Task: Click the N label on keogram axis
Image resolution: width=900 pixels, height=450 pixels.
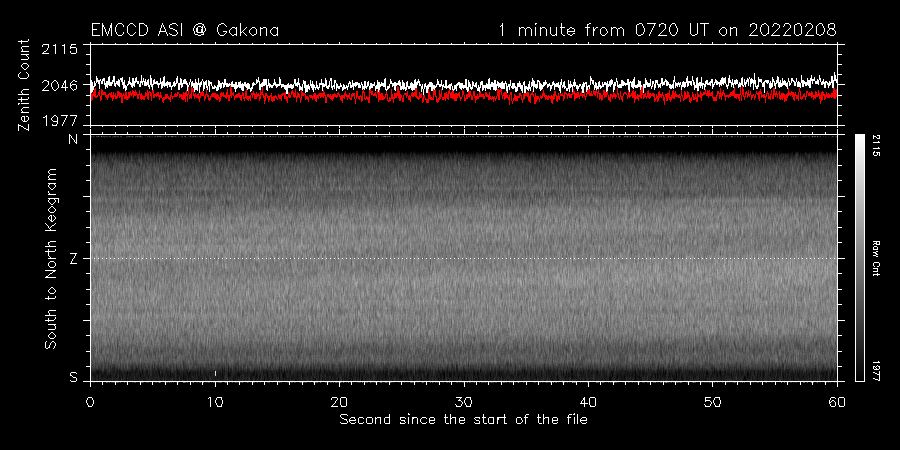Action: pyautogui.click(x=73, y=138)
